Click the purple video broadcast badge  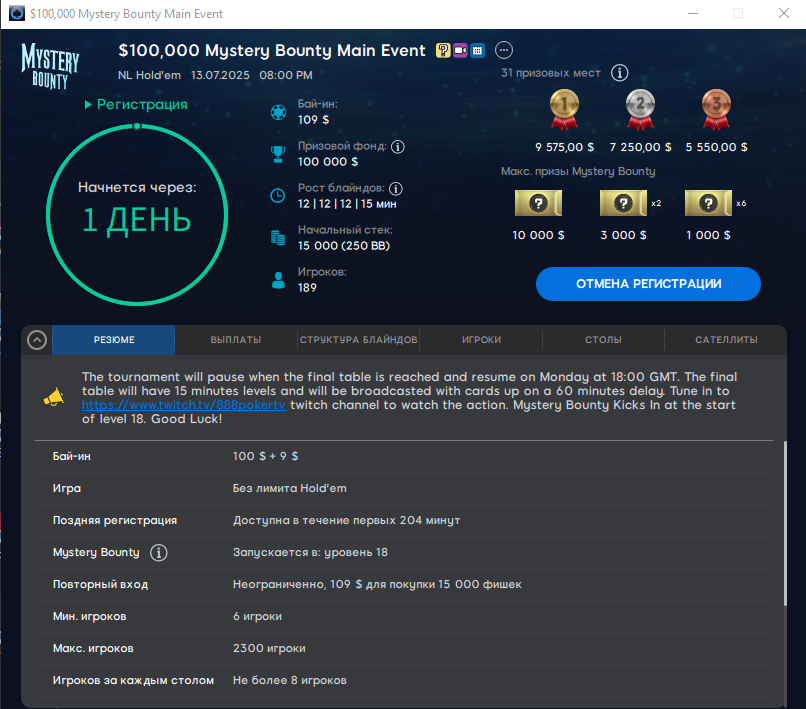(x=460, y=50)
